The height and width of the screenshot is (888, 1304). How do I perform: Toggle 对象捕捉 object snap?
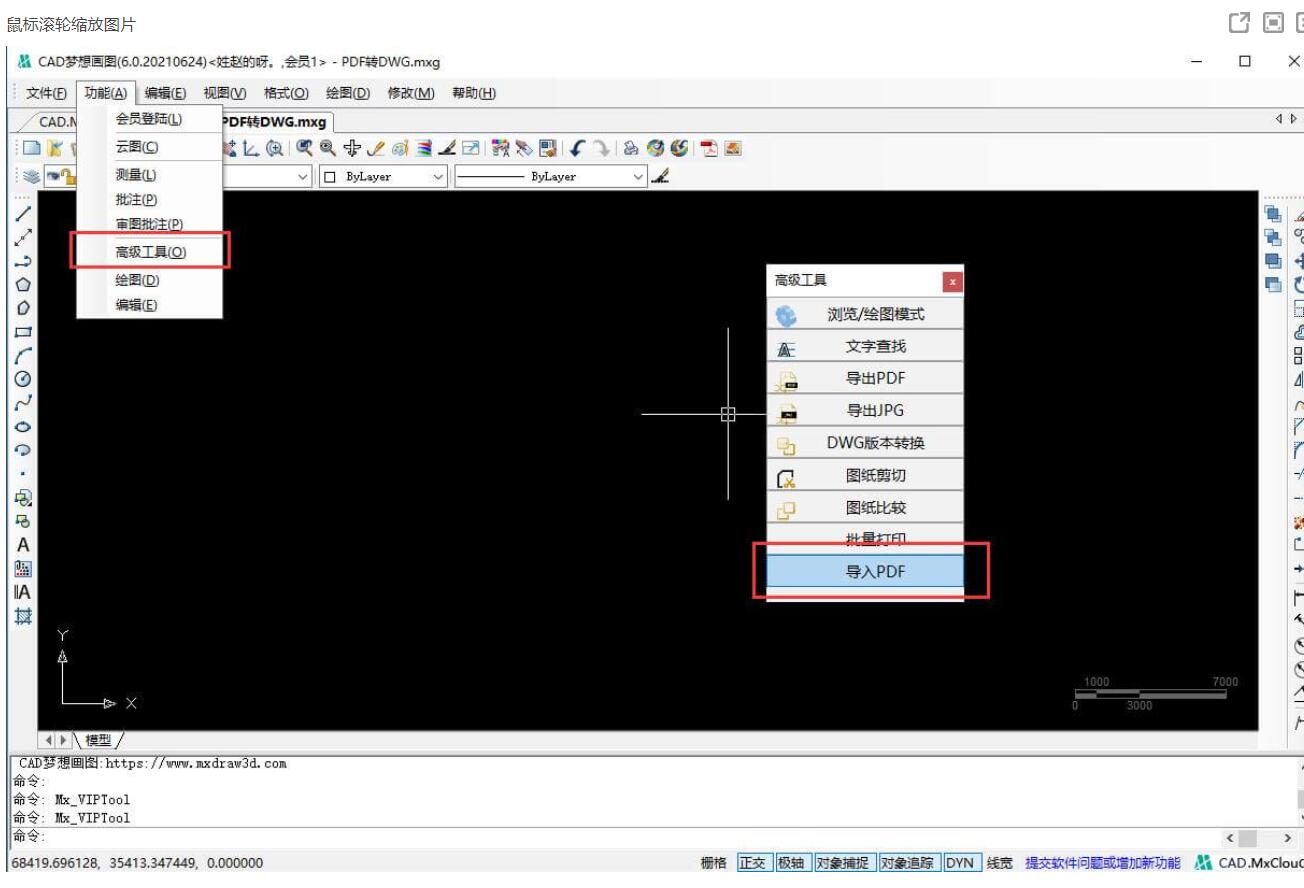843,863
